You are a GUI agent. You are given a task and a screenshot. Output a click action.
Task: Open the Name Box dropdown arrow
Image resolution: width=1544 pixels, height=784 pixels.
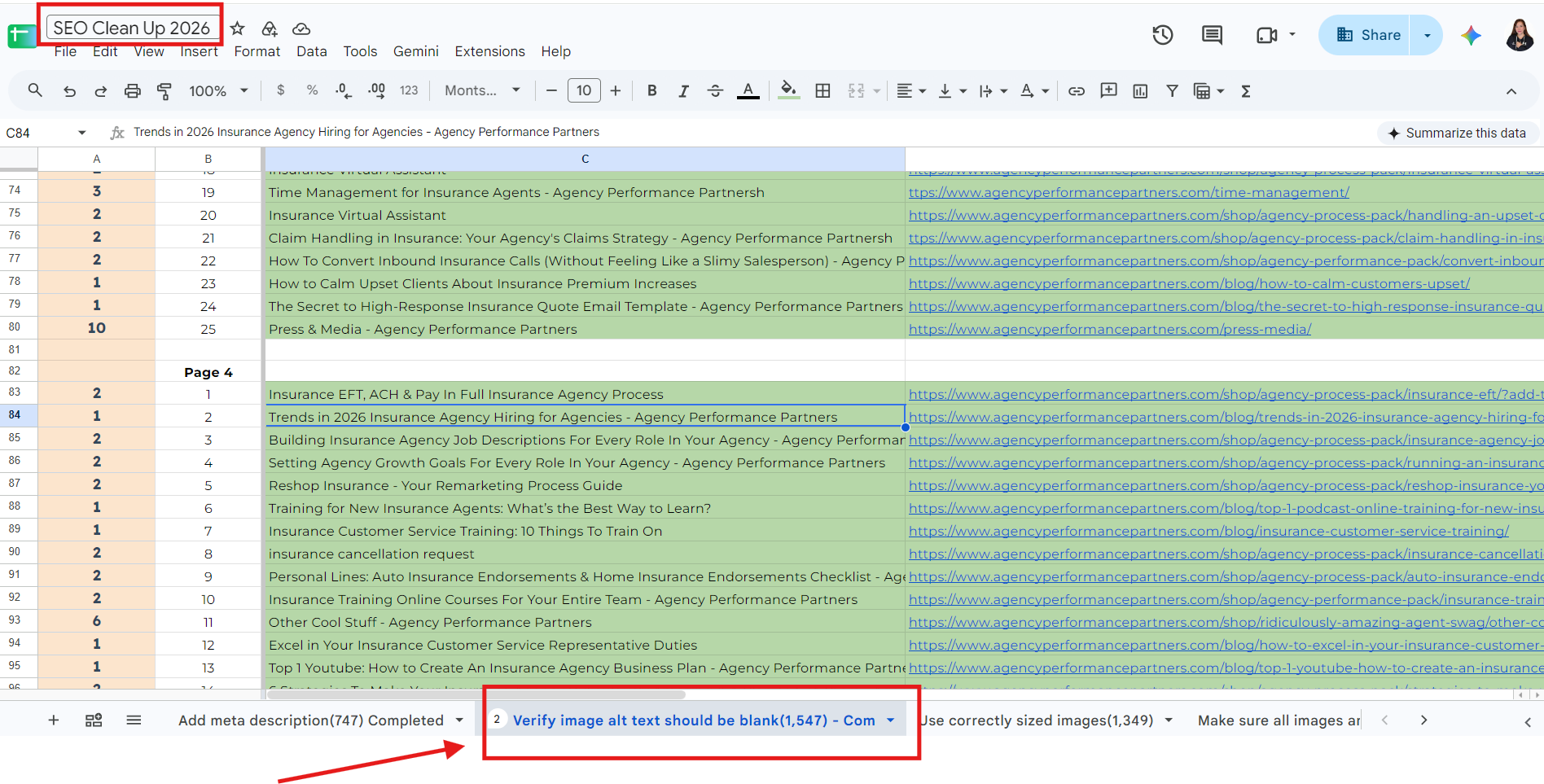pos(81,133)
